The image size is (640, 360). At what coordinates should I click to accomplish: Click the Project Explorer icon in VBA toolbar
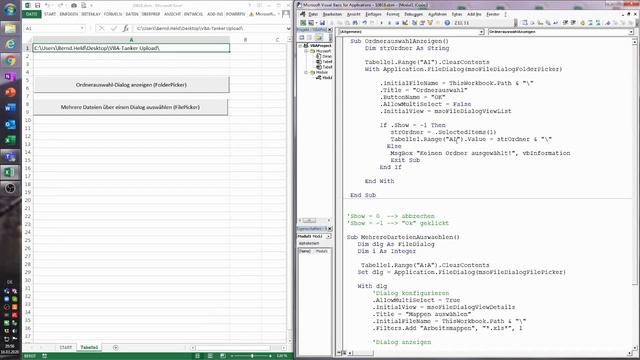click(x=414, y=23)
